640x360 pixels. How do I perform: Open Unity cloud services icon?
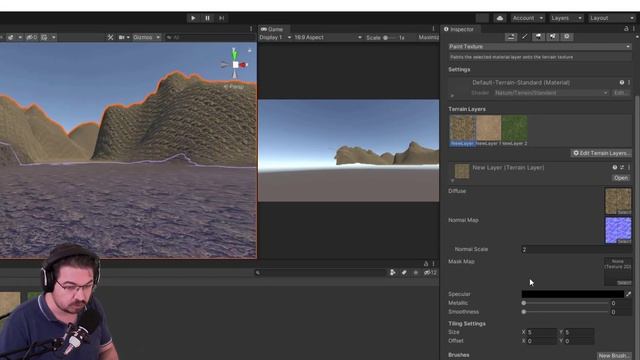click(500, 18)
